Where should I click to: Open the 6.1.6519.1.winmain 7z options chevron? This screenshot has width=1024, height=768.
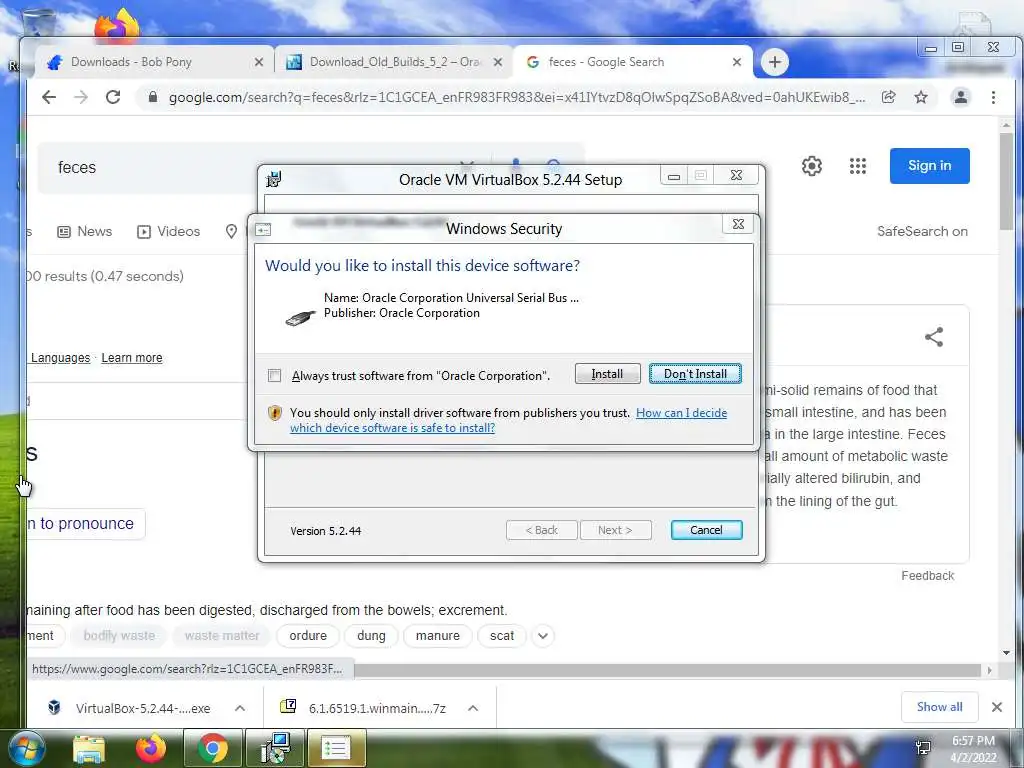473,708
